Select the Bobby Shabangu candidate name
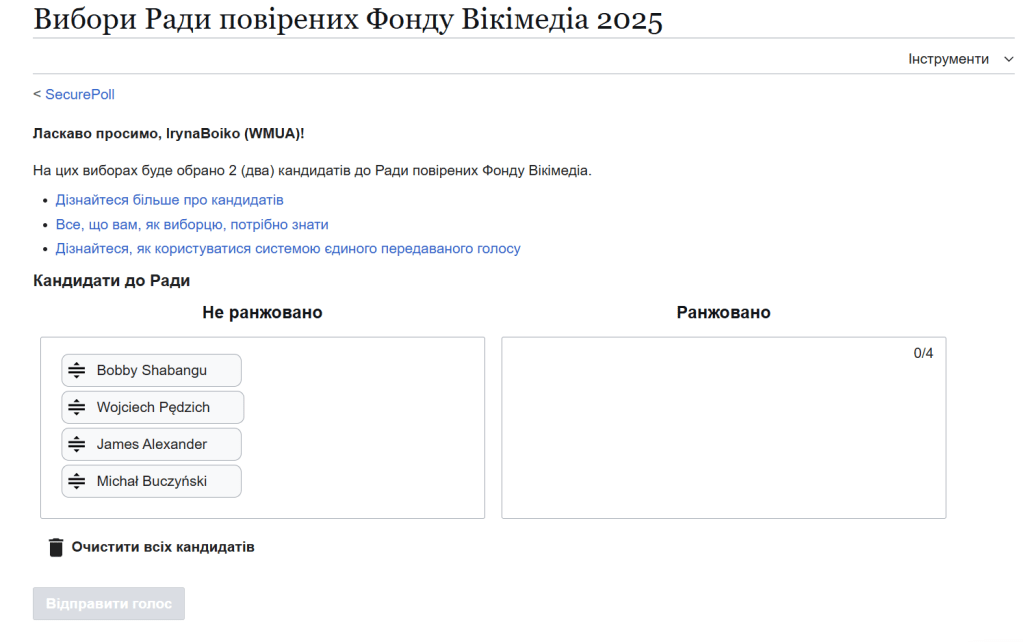This screenshot has width=1023, height=642. [152, 370]
